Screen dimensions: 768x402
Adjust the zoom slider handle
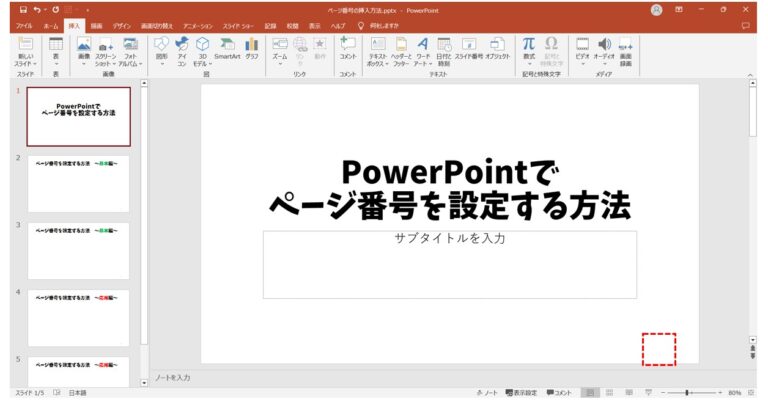coord(687,393)
